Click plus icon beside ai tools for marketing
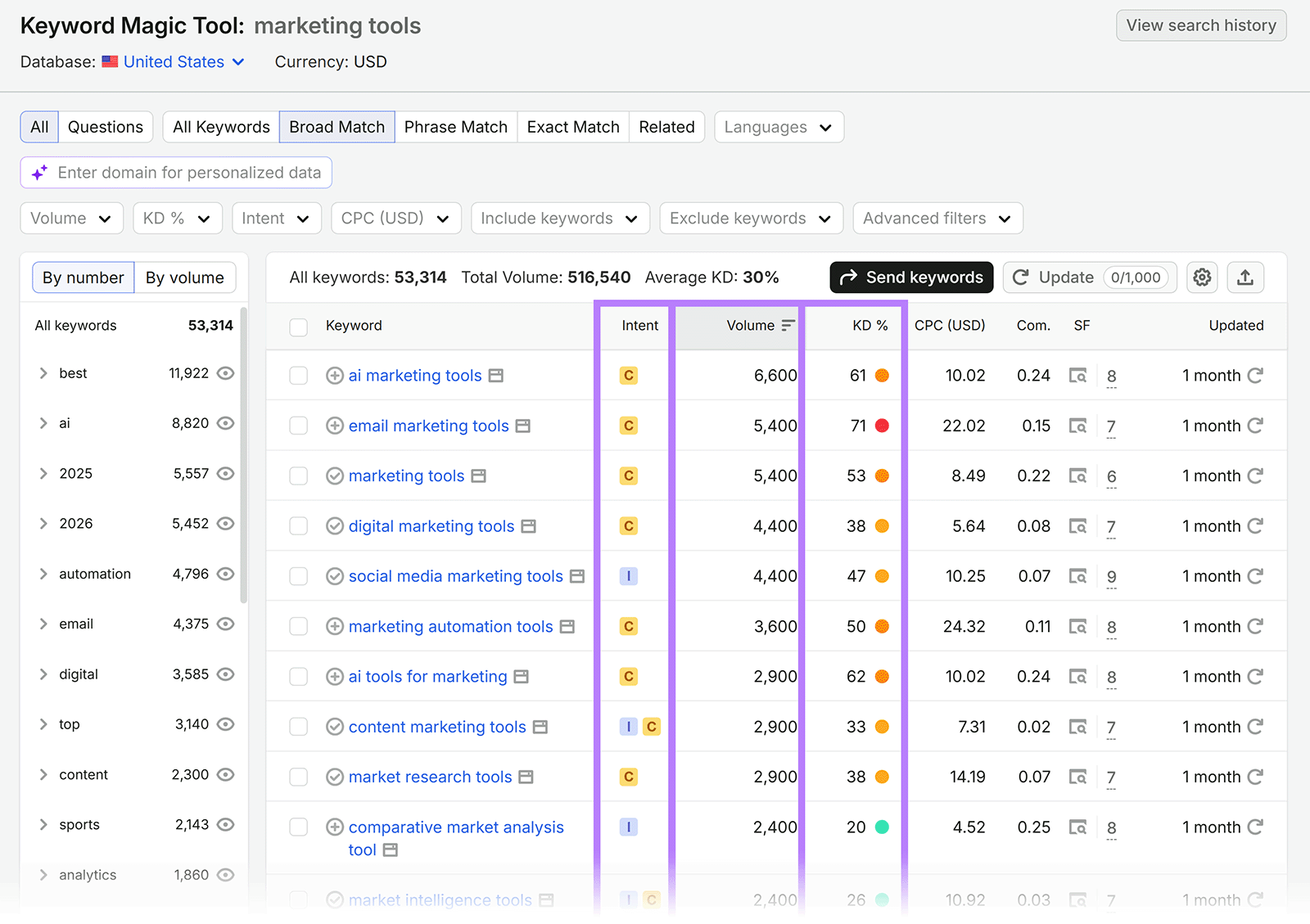The height and width of the screenshot is (924, 1310). [x=334, y=677]
